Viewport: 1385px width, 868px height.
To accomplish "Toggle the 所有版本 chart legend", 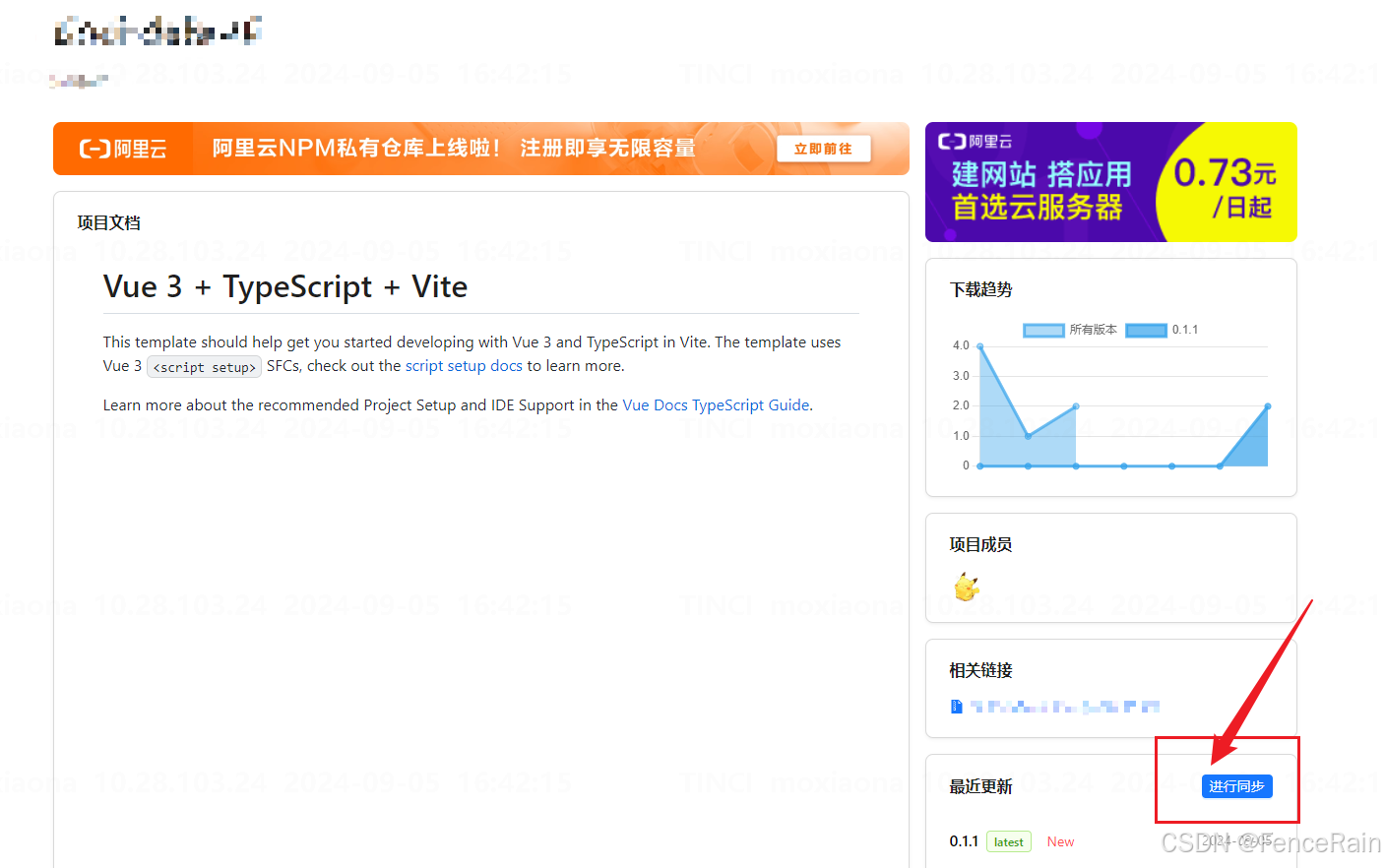I will 1070,330.
